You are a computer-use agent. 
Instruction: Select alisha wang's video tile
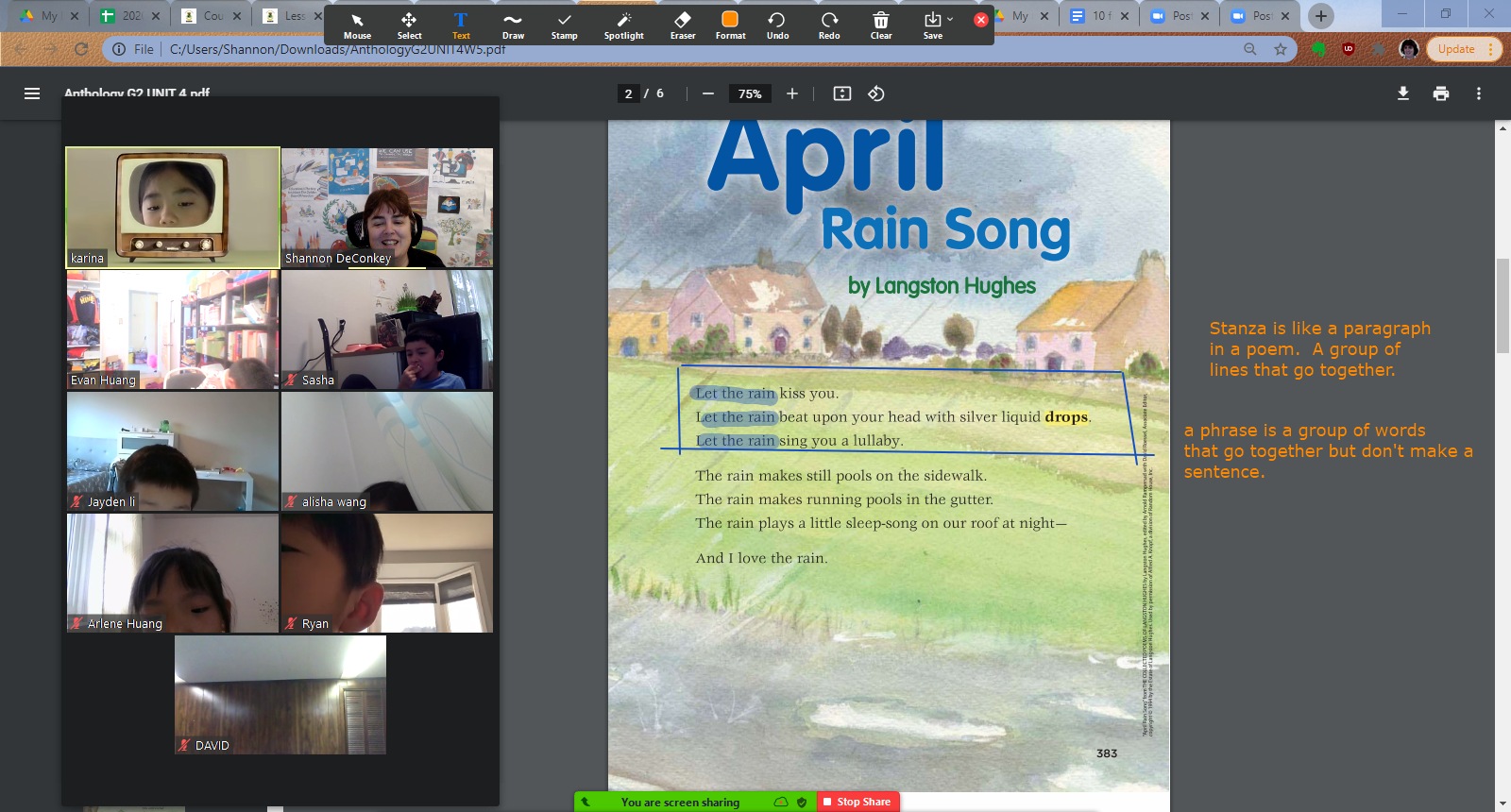click(x=387, y=451)
